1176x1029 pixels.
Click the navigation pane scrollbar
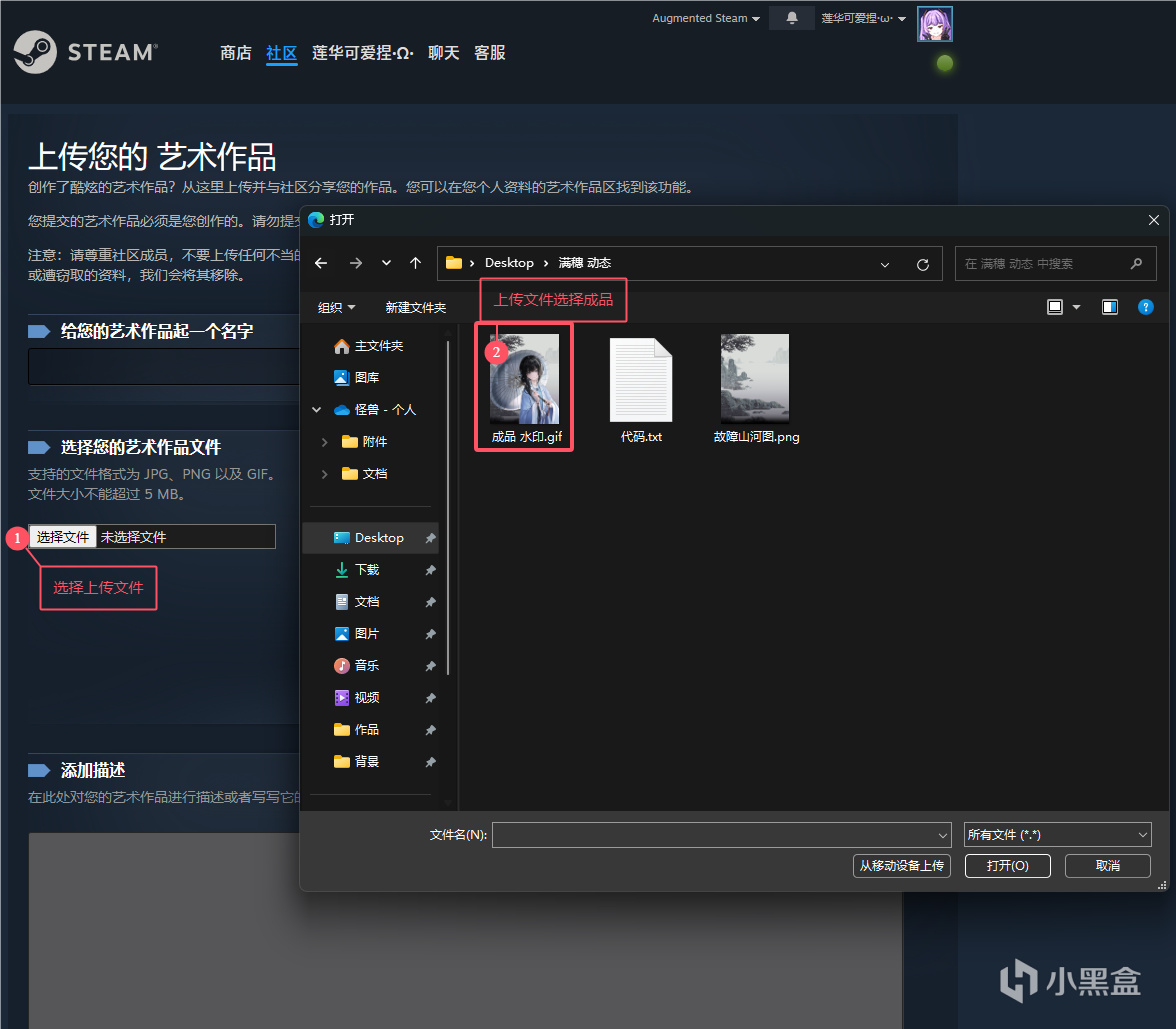pos(448,508)
